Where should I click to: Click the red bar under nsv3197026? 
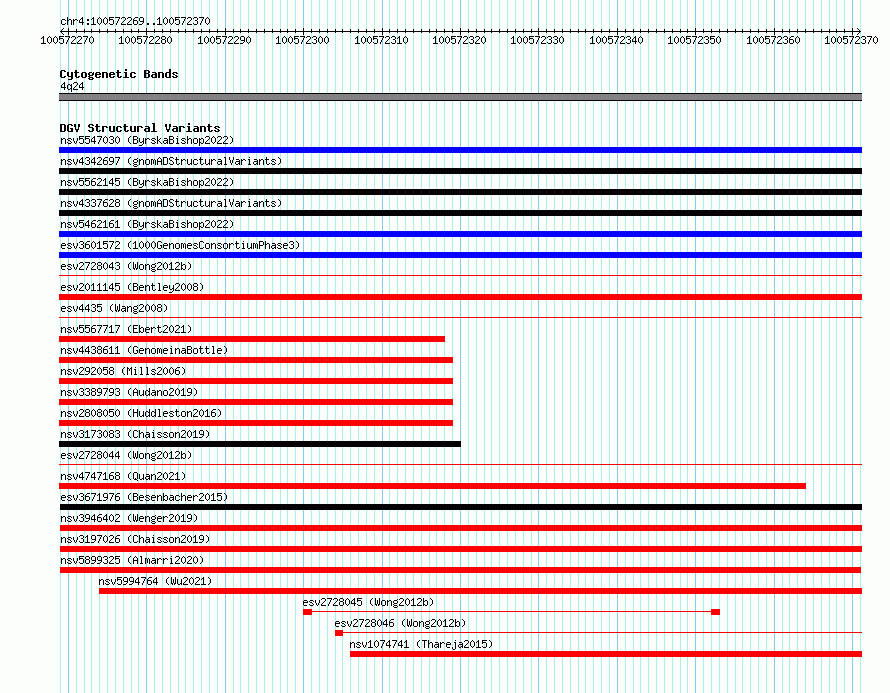pos(460,549)
